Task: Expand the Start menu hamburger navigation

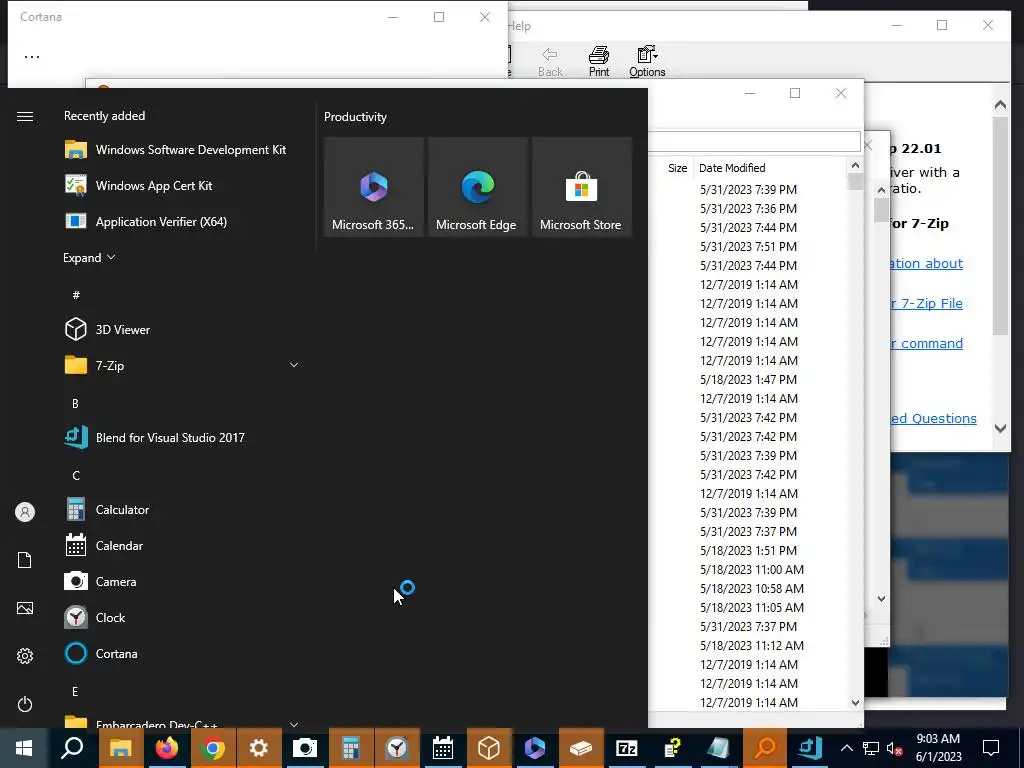Action: coord(25,116)
